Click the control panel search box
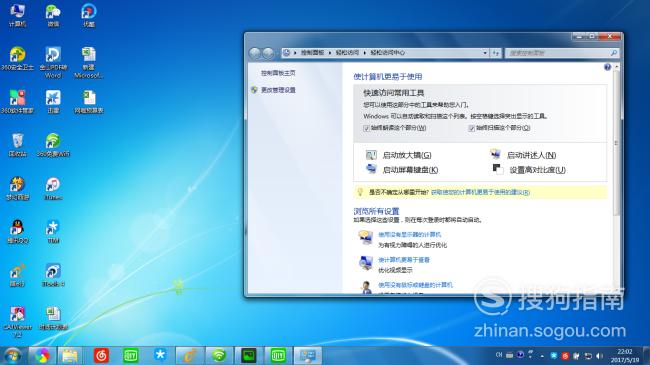The image size is (650, 365). coord(562,53)
